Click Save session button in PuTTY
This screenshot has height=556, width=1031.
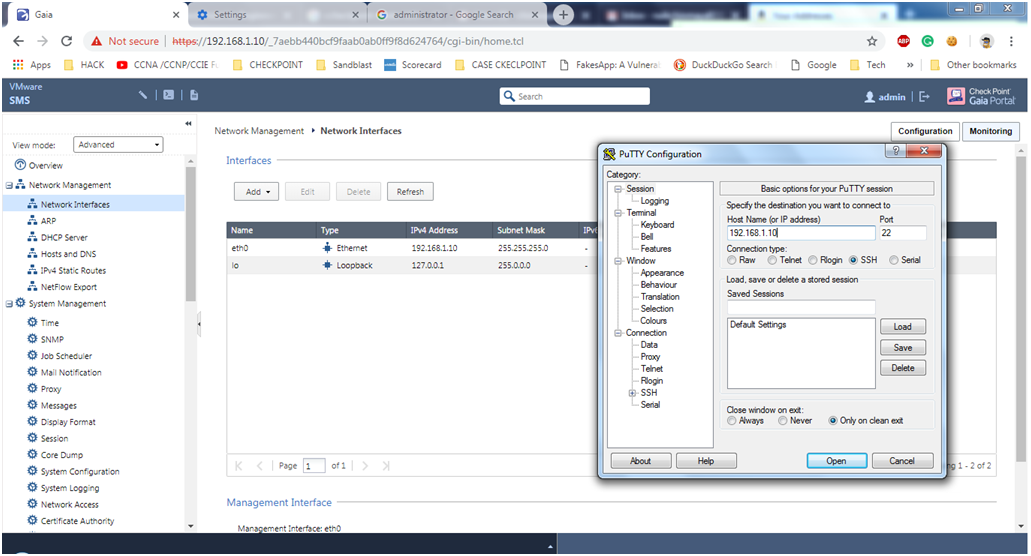[x=903, y=348]
